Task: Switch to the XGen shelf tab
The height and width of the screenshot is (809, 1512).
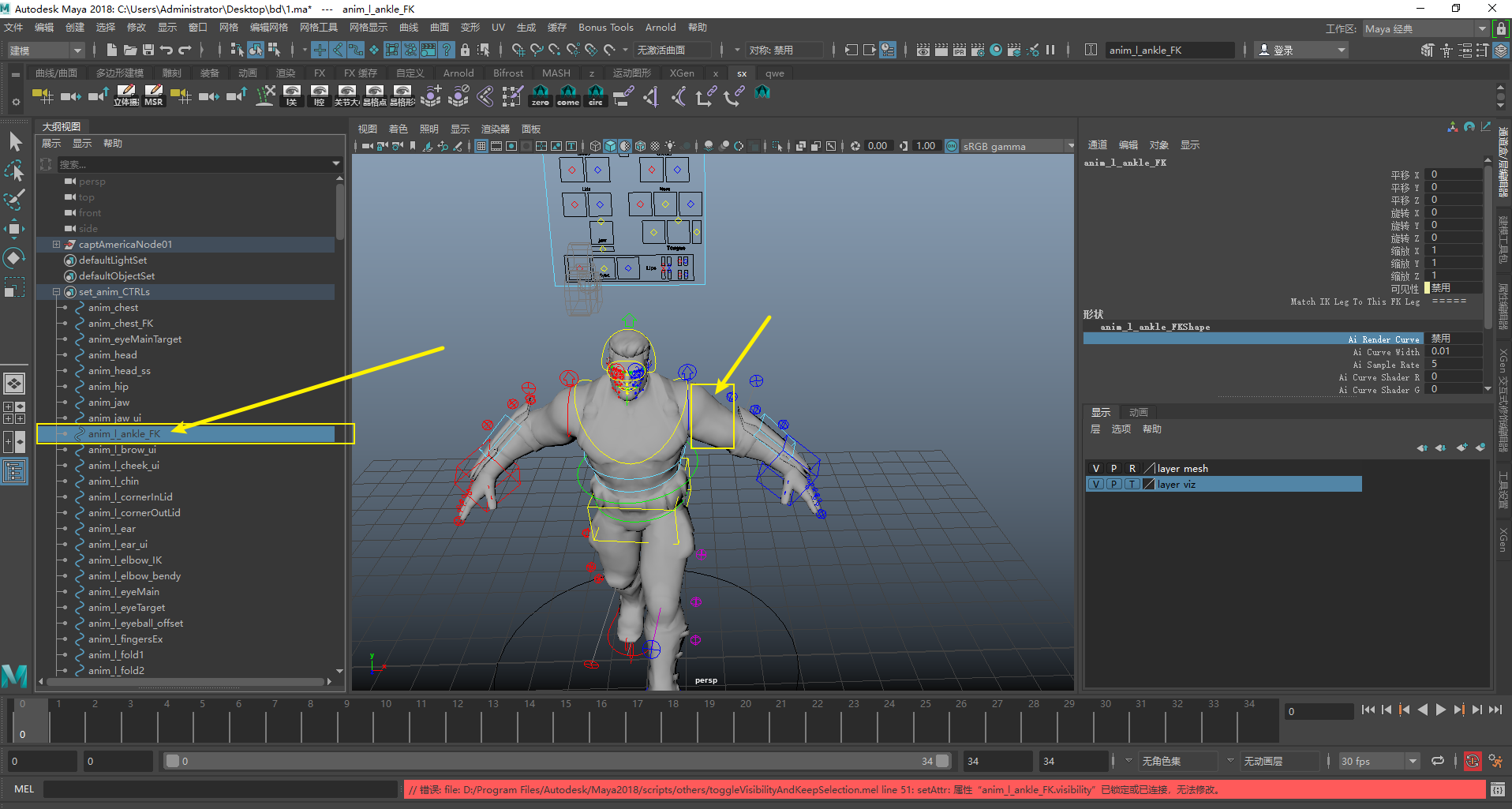Action: pos(682,73)
